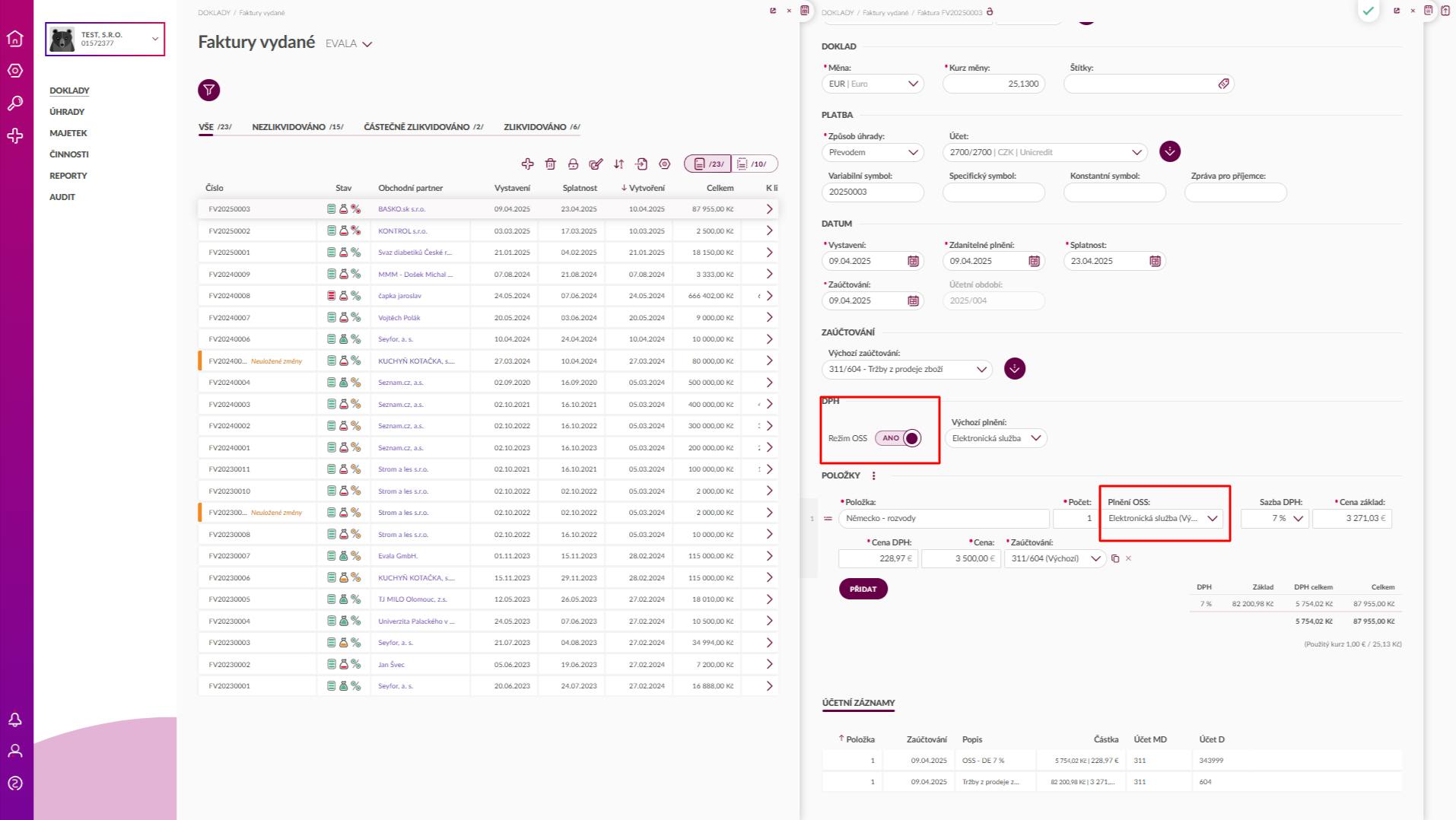This screenshot has height=820, width=1456.
Task: Confirm invoice with the green checkmark
Action: (1369, 11)
